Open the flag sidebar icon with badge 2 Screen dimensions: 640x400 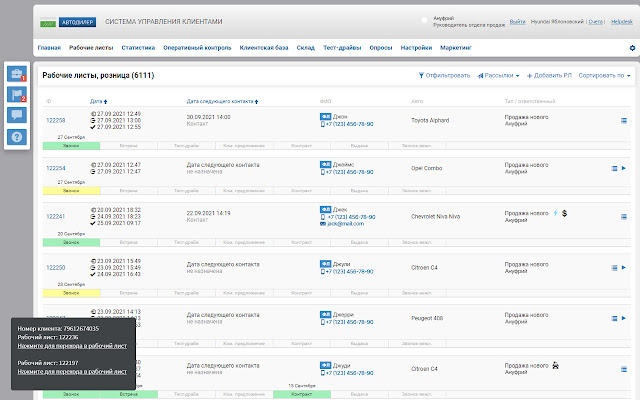tap(17, 95)
